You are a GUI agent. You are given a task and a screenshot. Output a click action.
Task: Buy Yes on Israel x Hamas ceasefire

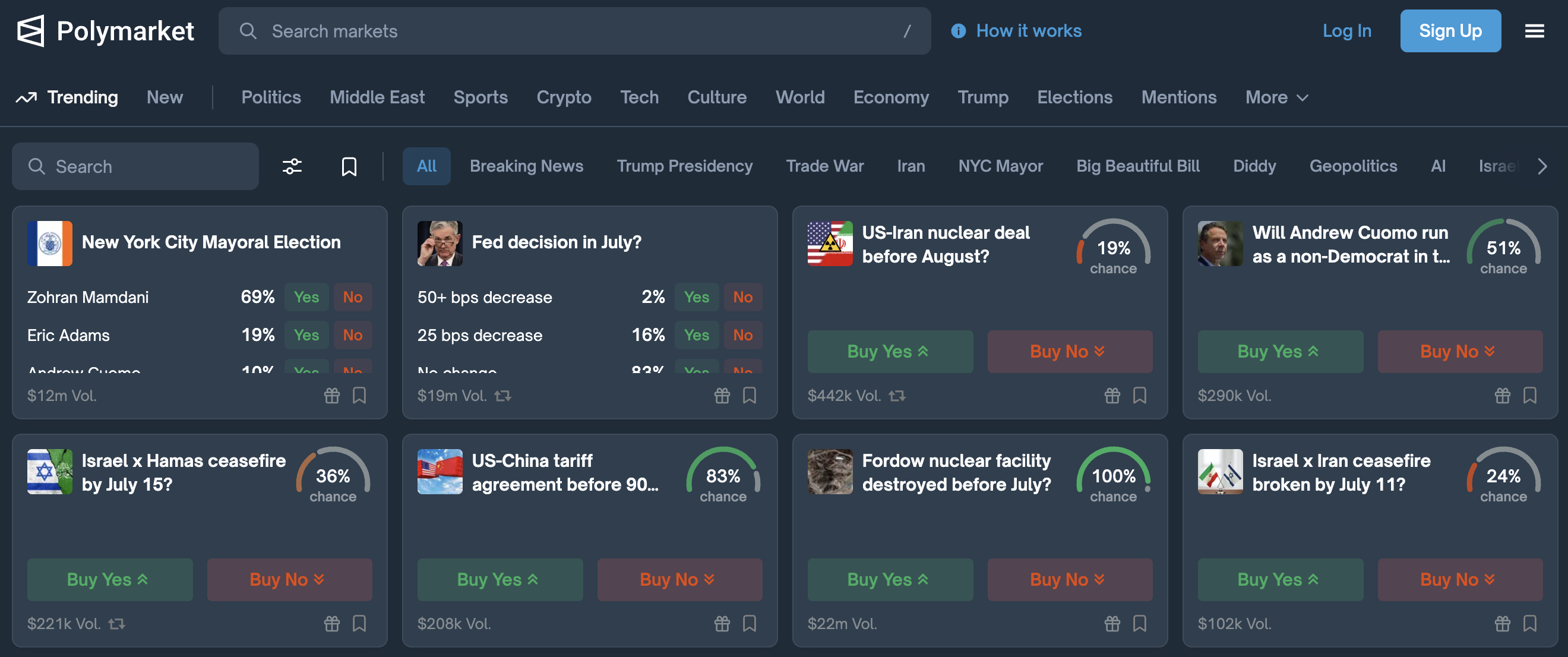point(109,579)
